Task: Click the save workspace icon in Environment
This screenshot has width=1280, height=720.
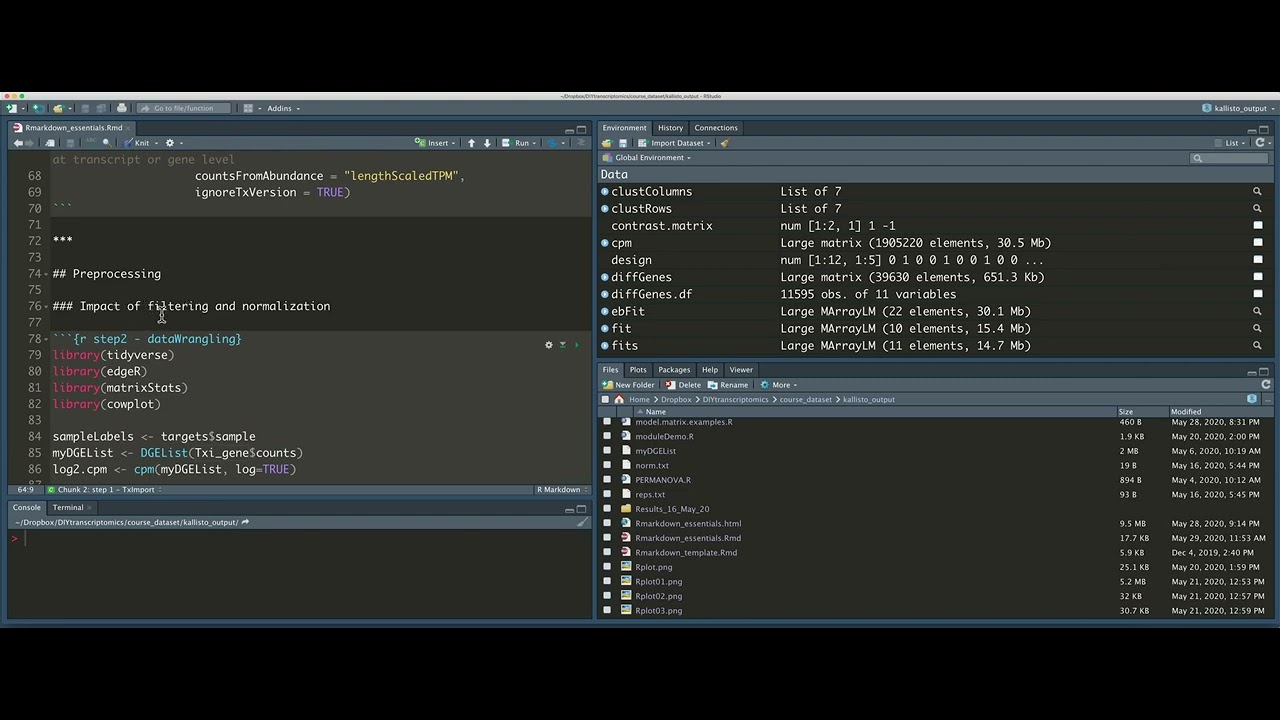Action: (622, 143)
